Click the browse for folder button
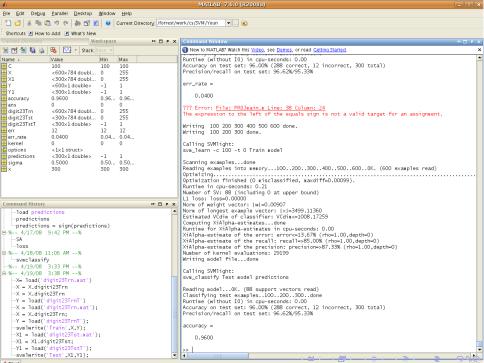Screen dimensions: 484x363 point(236,23)
